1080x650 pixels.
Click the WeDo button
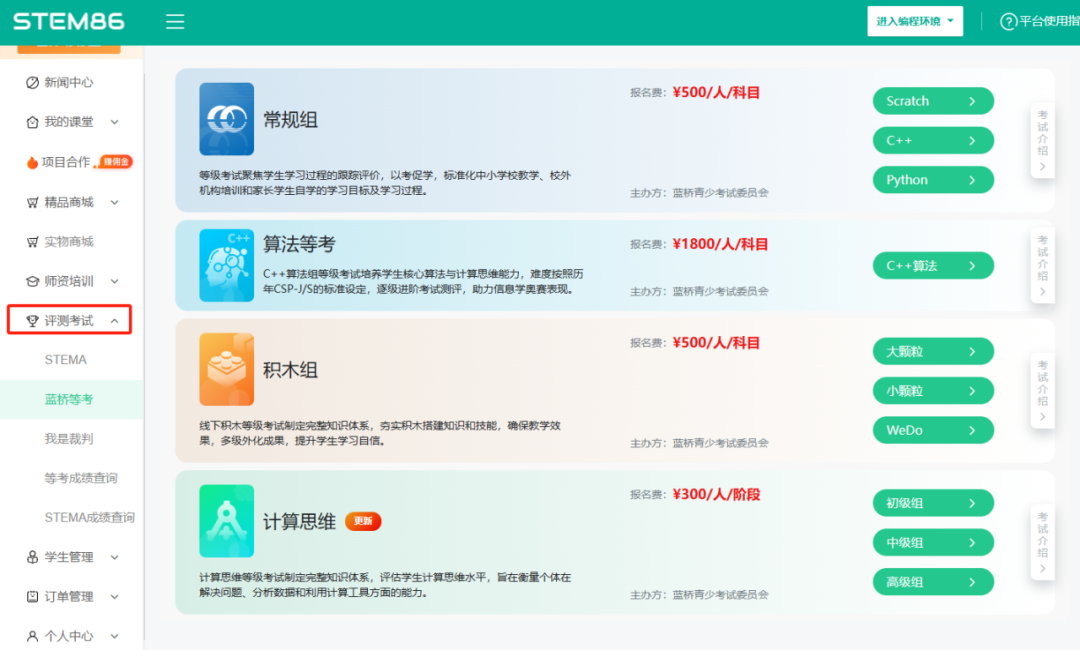click(933, 430)
